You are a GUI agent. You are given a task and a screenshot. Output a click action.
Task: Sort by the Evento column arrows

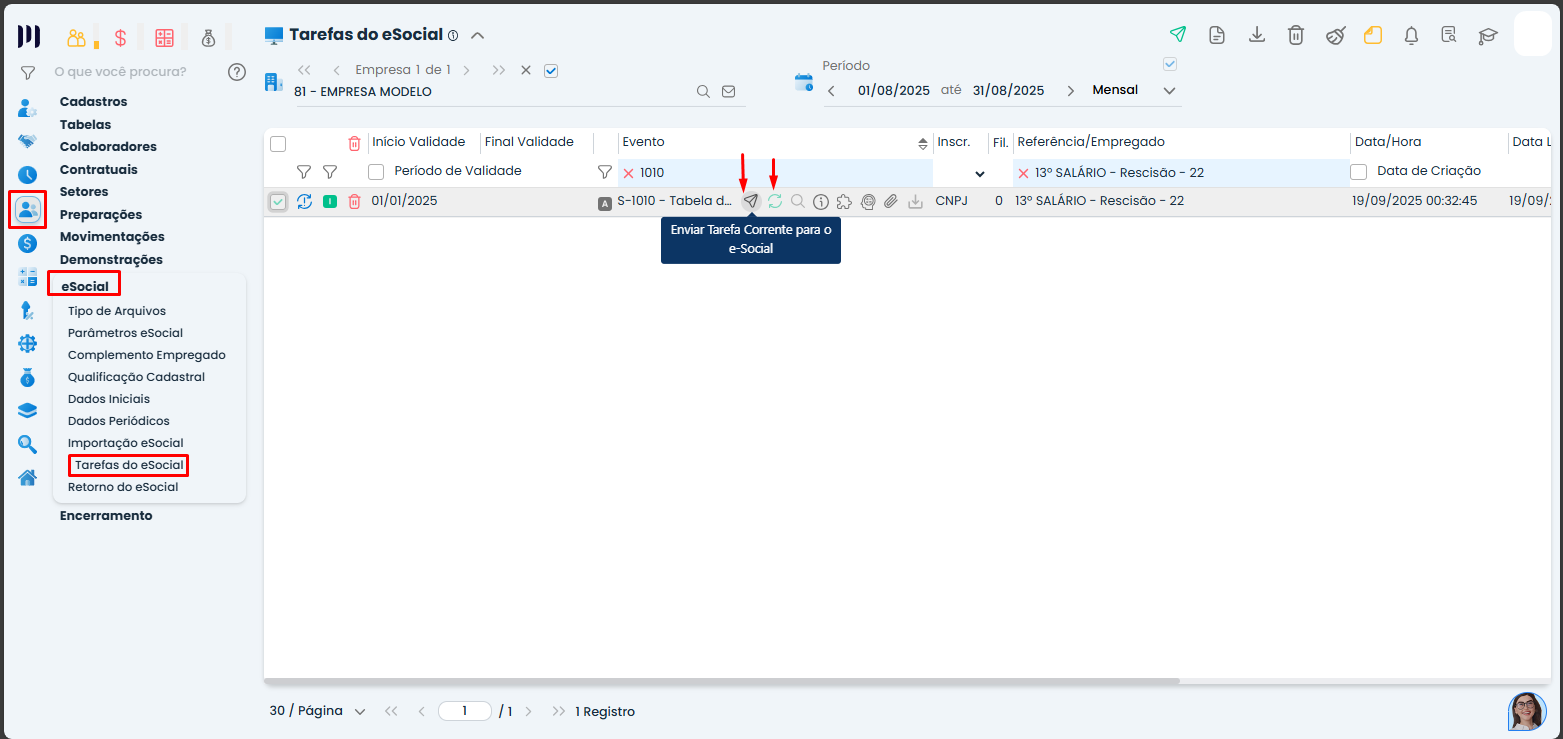coord(922,143)
